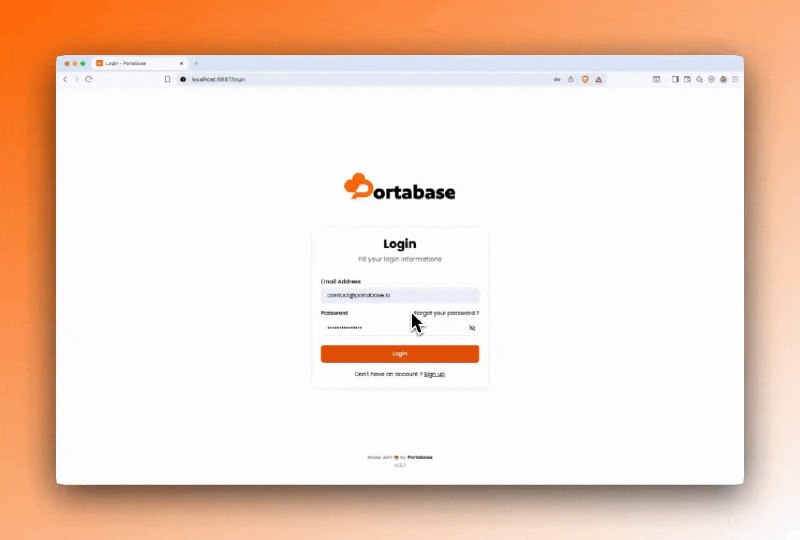Click the Portabase link in the footer

tap(420, 457)
